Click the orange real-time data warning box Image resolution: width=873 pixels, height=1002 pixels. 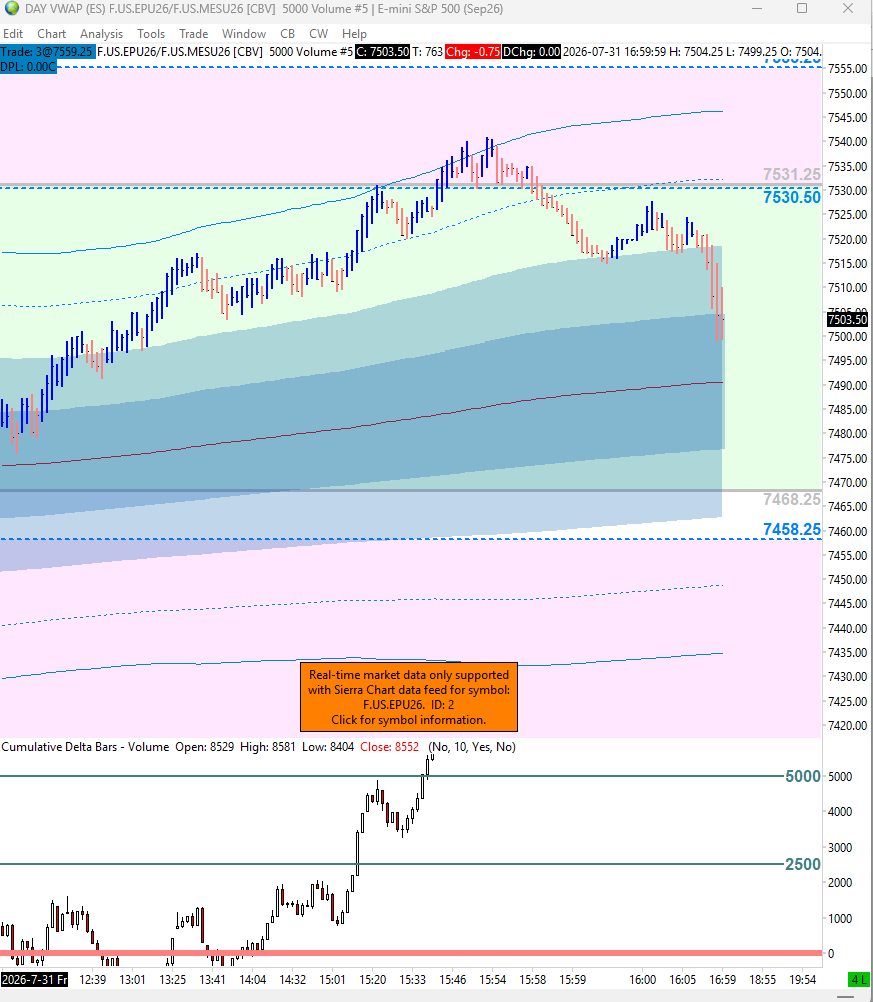pyautogui.click(x=409, y=697)
